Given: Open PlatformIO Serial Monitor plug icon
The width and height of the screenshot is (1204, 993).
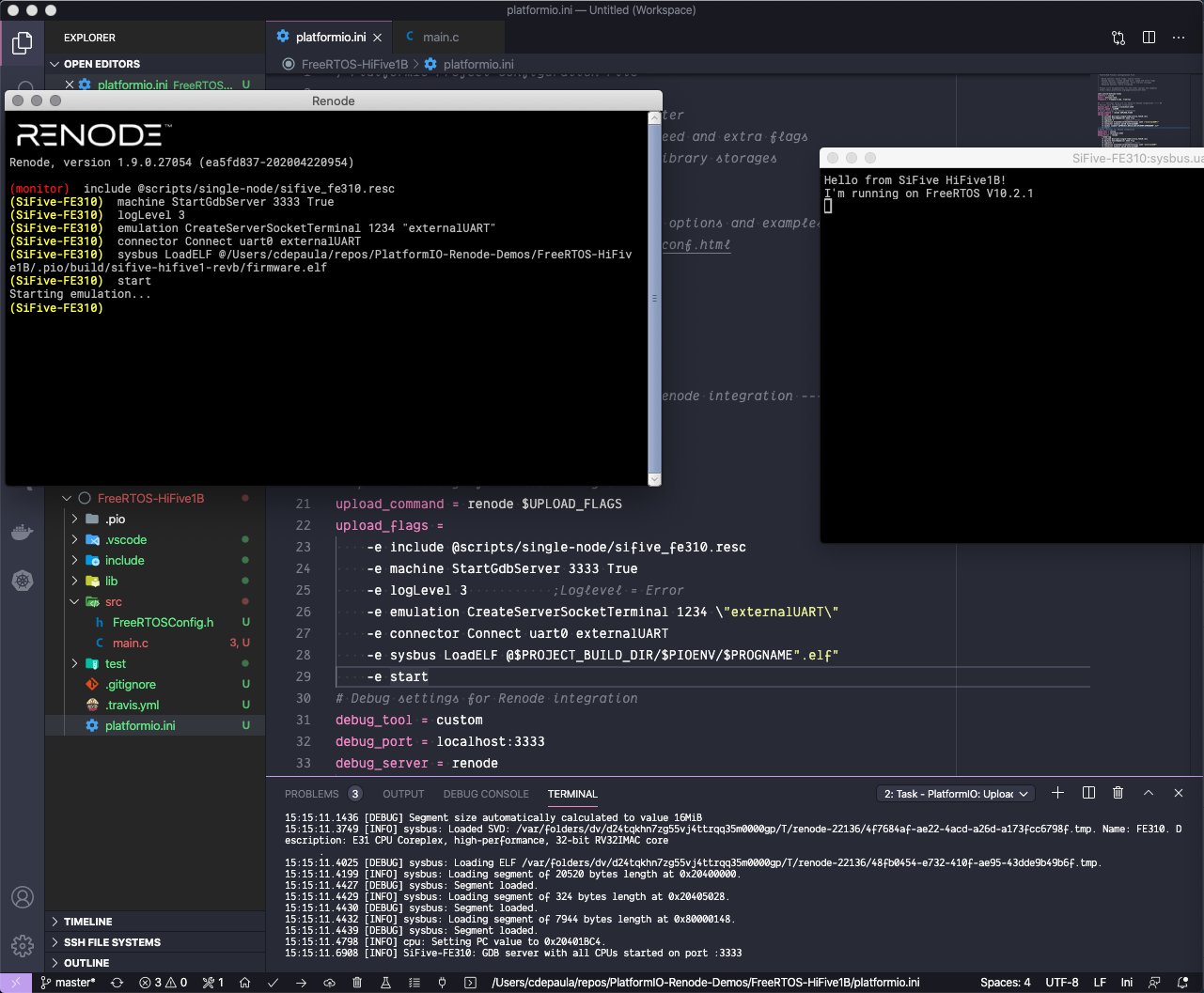Looking at the screenshot, I should 442,983.
